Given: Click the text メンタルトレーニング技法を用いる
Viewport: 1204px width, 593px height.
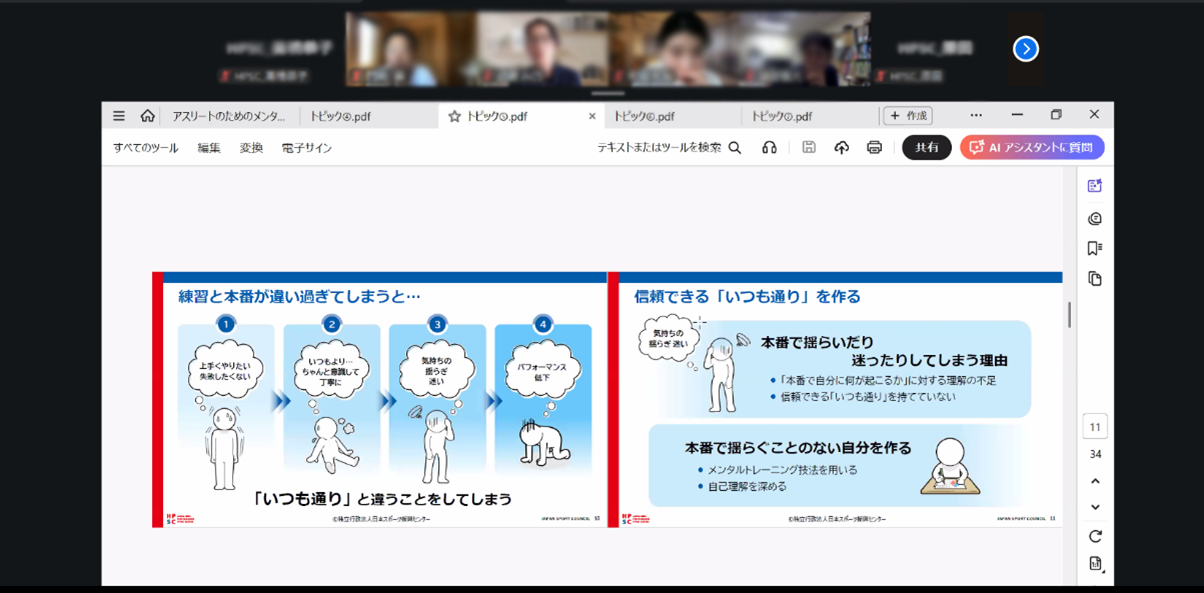Looking at the screenshot, I should [x=782, y=470].
